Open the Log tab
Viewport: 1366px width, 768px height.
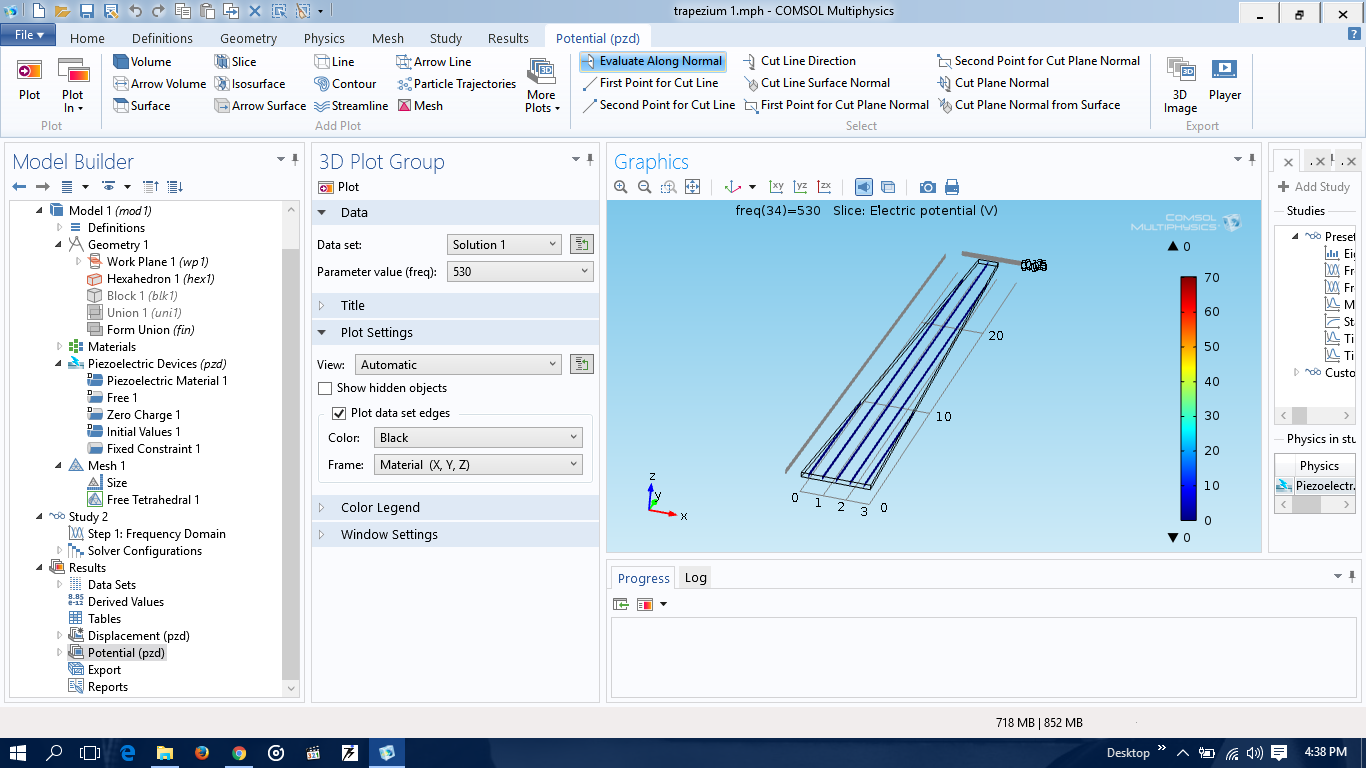pyautogui.click(x=695, y=577)
